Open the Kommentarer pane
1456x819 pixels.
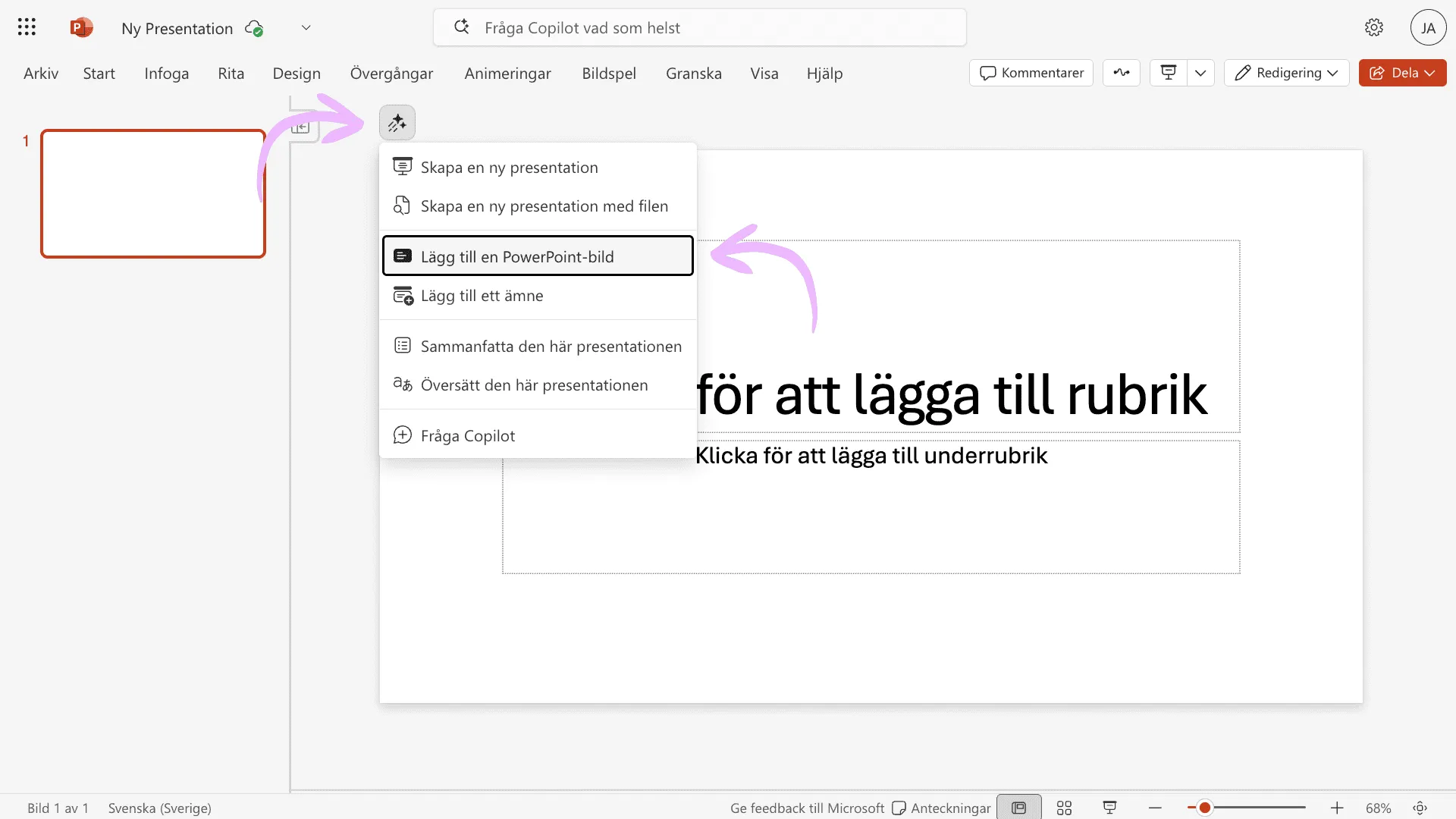click(1031, 73)
